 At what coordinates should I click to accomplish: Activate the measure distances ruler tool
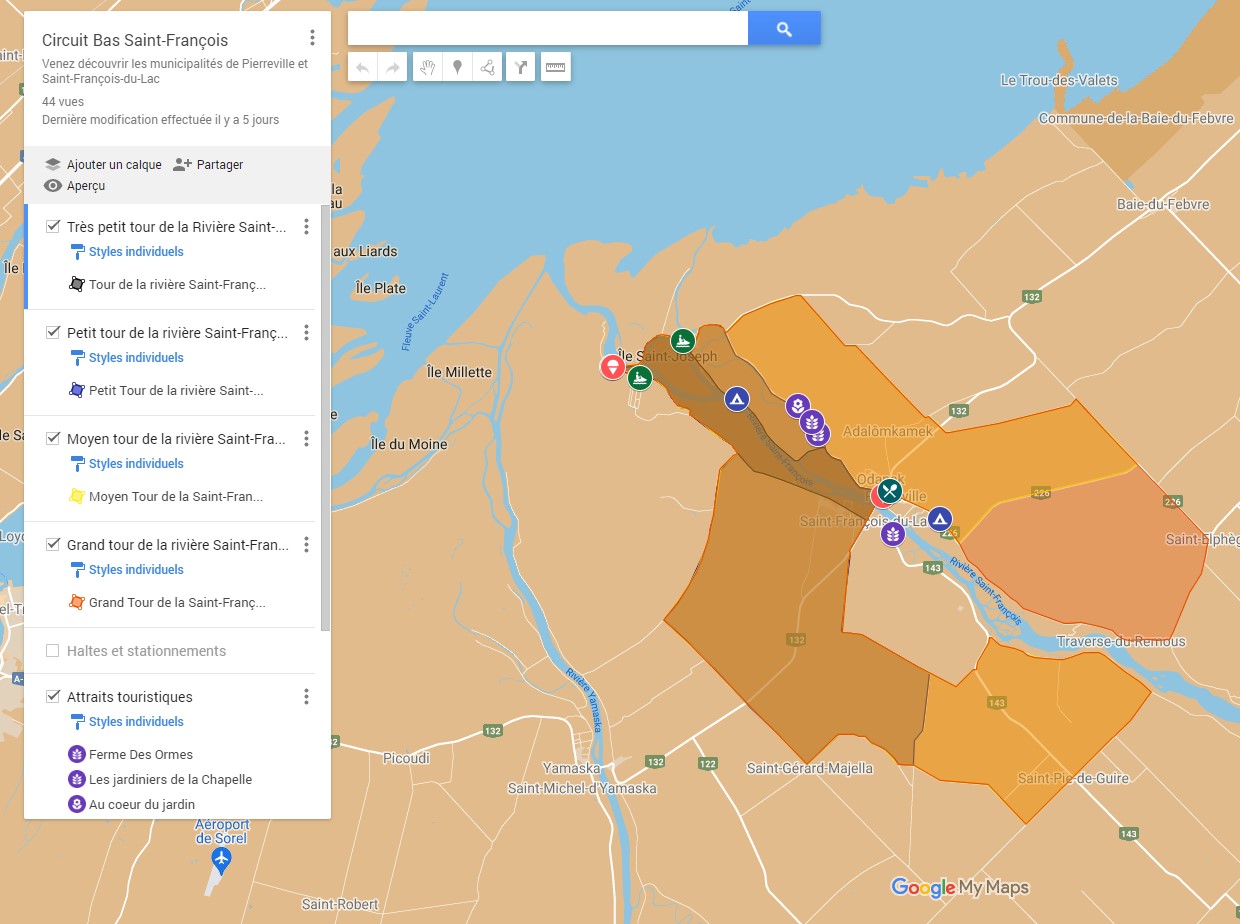point(555,68)
